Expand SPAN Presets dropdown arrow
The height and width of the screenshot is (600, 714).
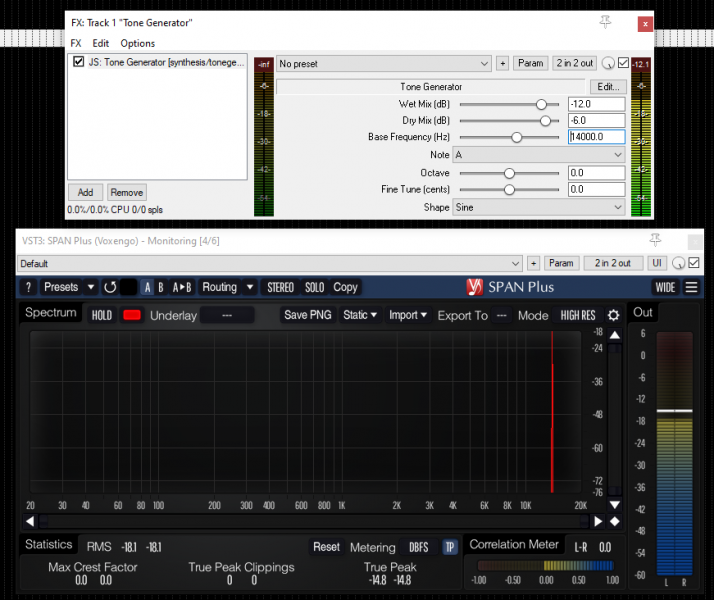(91, 287)
